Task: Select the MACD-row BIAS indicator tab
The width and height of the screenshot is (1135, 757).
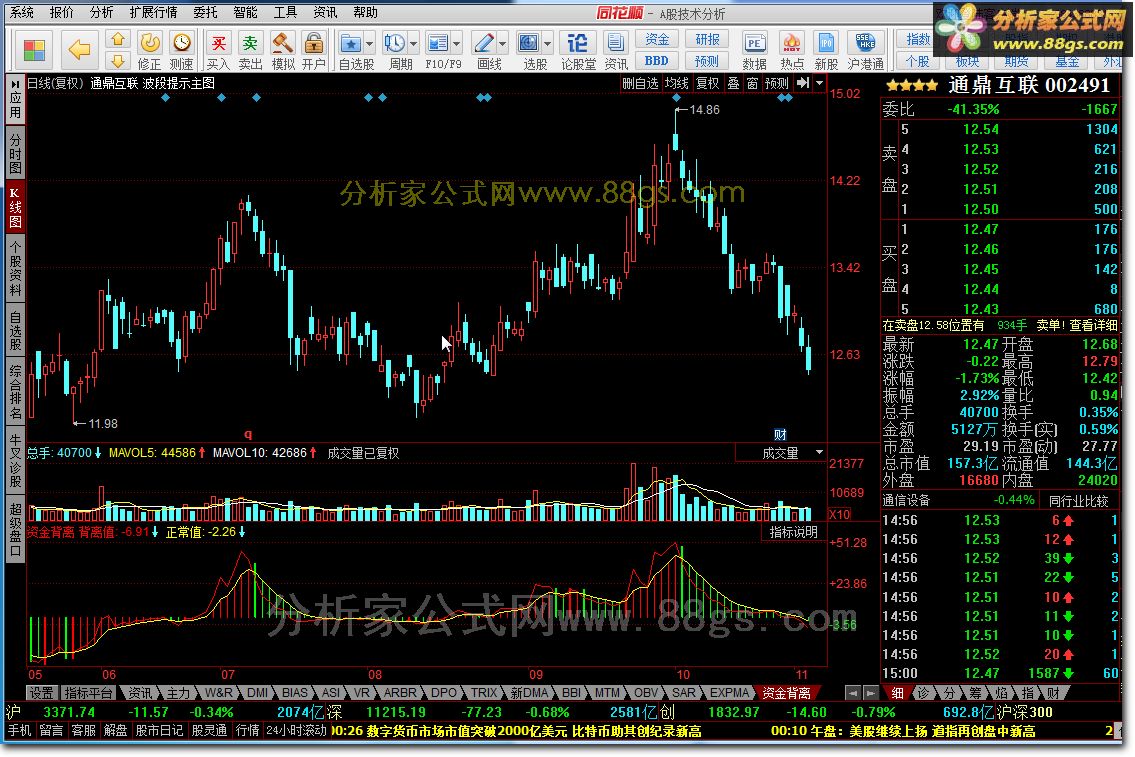Action: [295, 693]
